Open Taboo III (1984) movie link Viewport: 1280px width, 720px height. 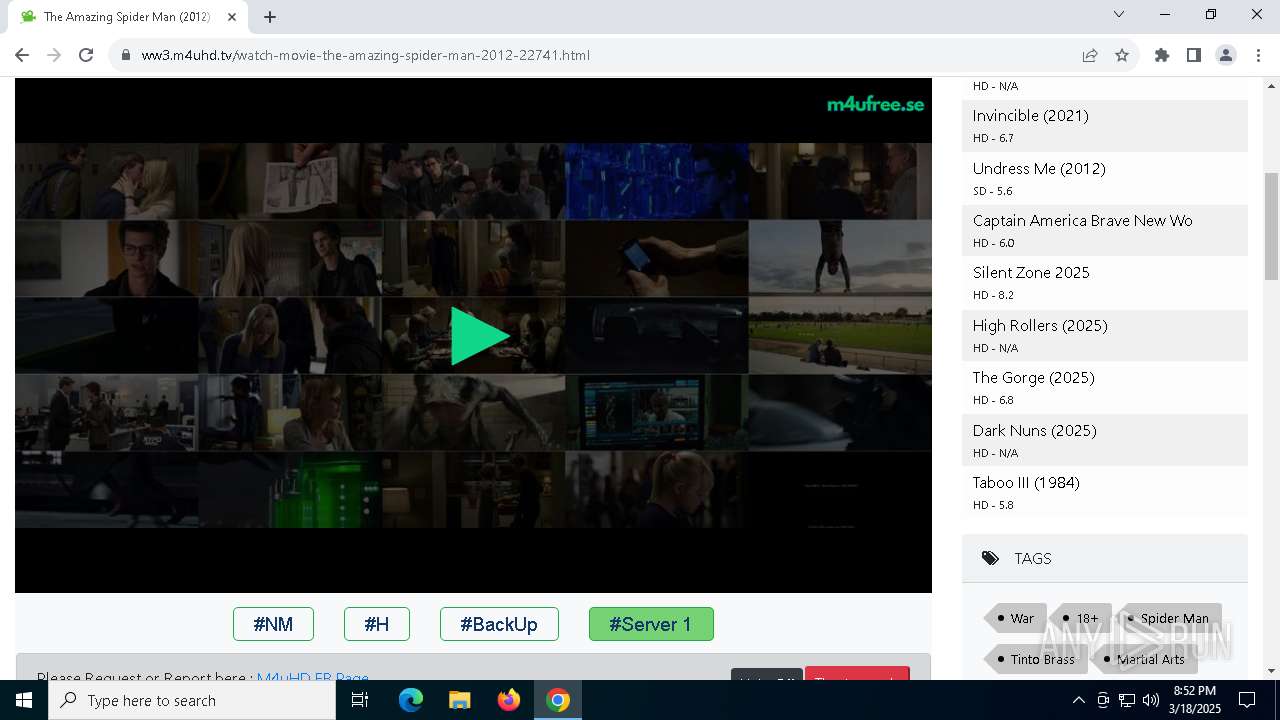click(x=1026, y=483)
